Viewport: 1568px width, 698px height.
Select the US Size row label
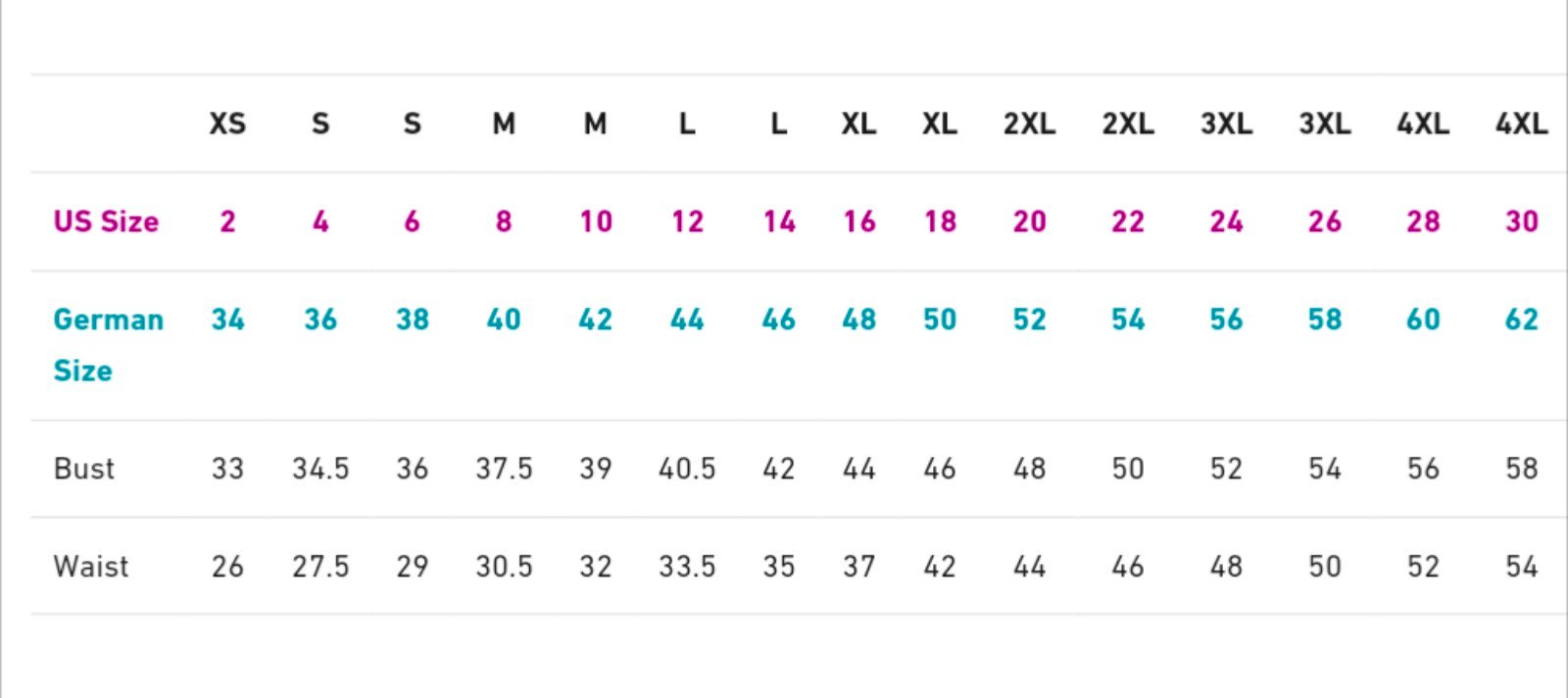click(x=106, y=222)
